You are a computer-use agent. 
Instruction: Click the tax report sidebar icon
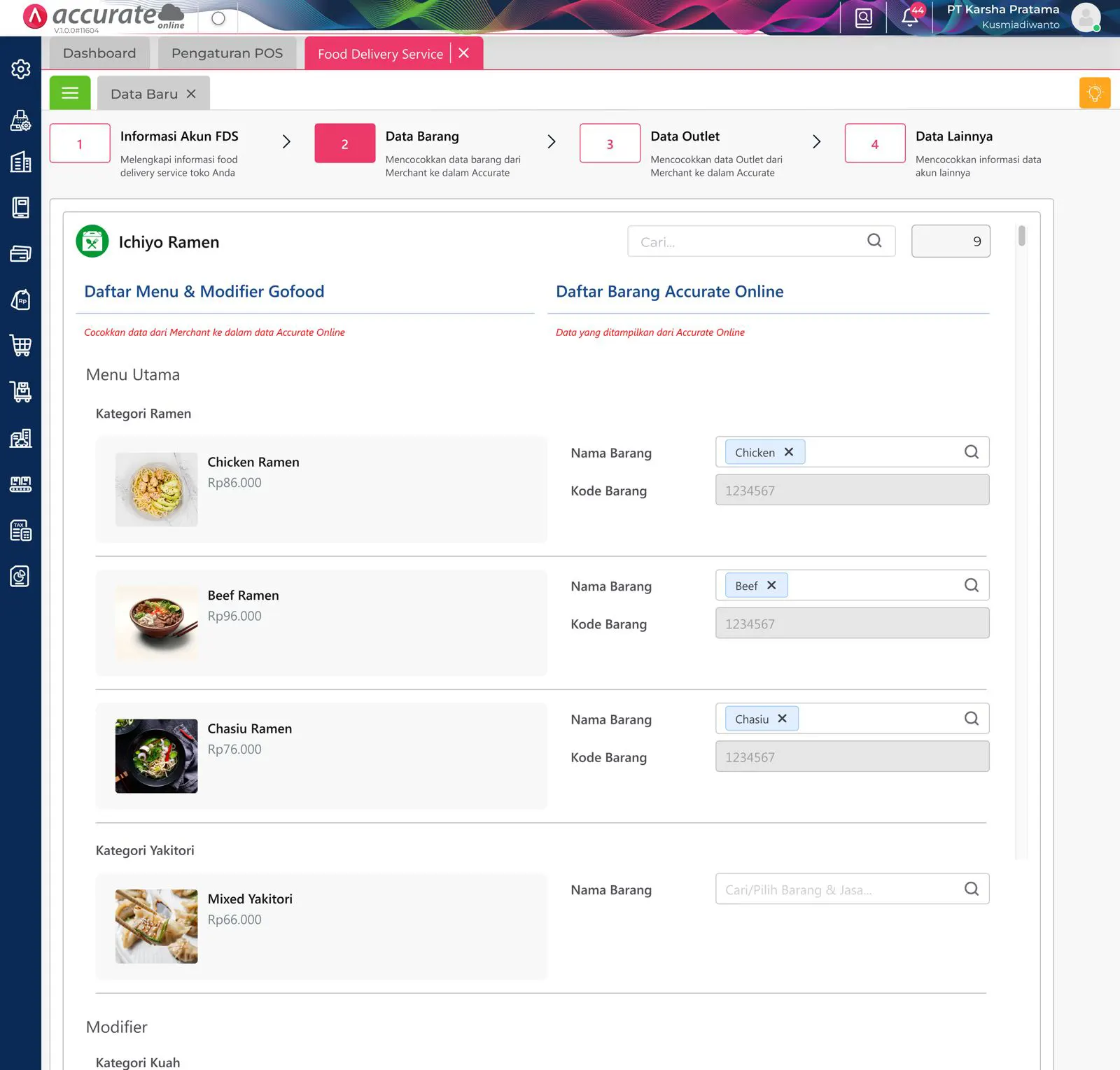(x=20, y=530)
